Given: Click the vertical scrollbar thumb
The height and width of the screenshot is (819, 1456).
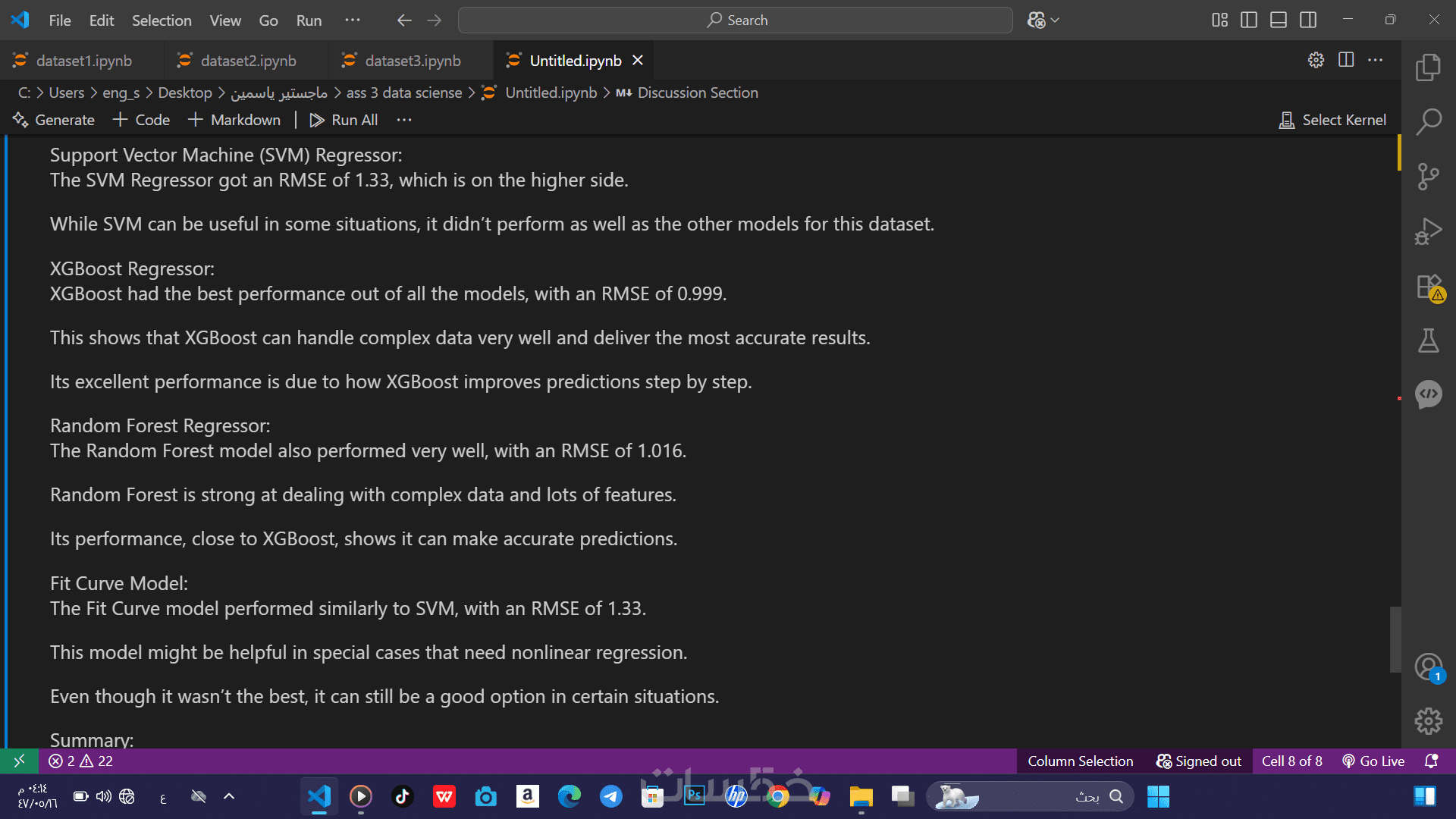Looking at the screenshot, I should pyautogui.click(x=1395, y=639).
